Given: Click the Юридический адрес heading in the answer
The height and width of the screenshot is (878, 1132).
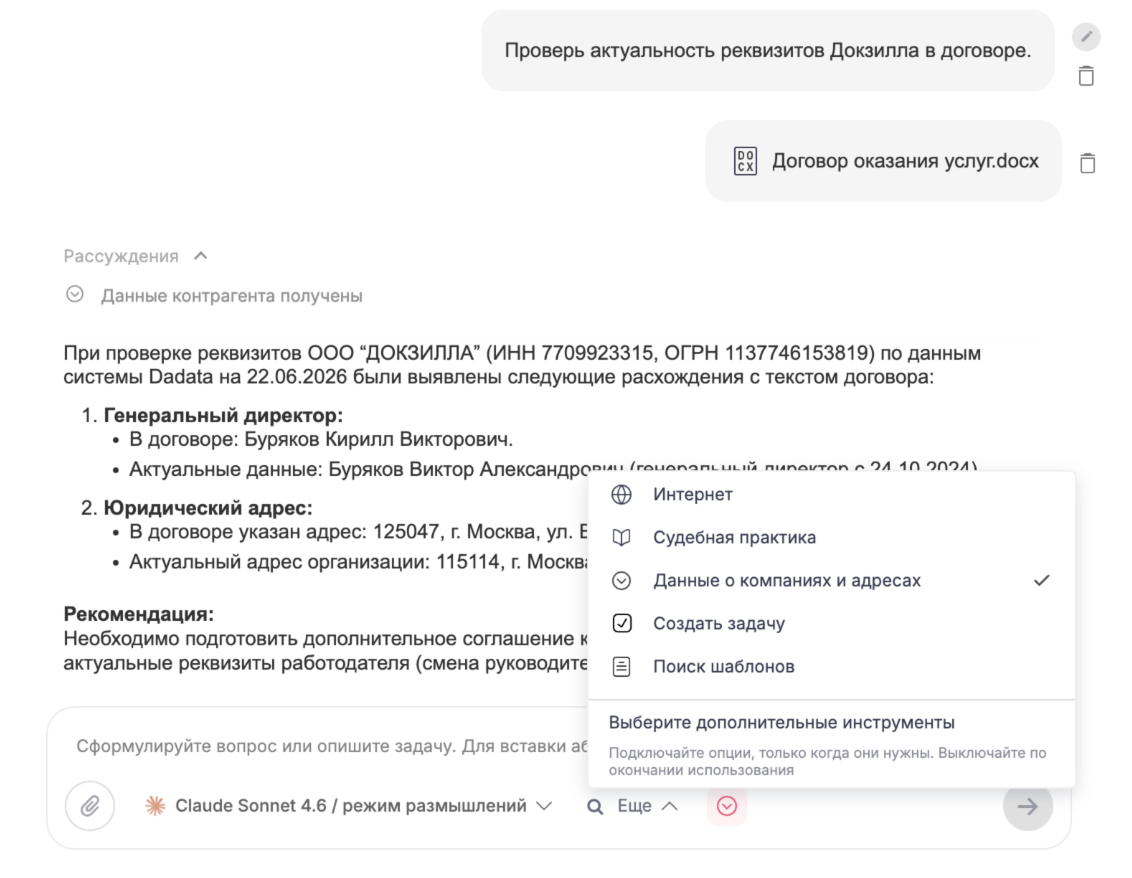Looking at the screenshot, I should (x=208, y=508).
